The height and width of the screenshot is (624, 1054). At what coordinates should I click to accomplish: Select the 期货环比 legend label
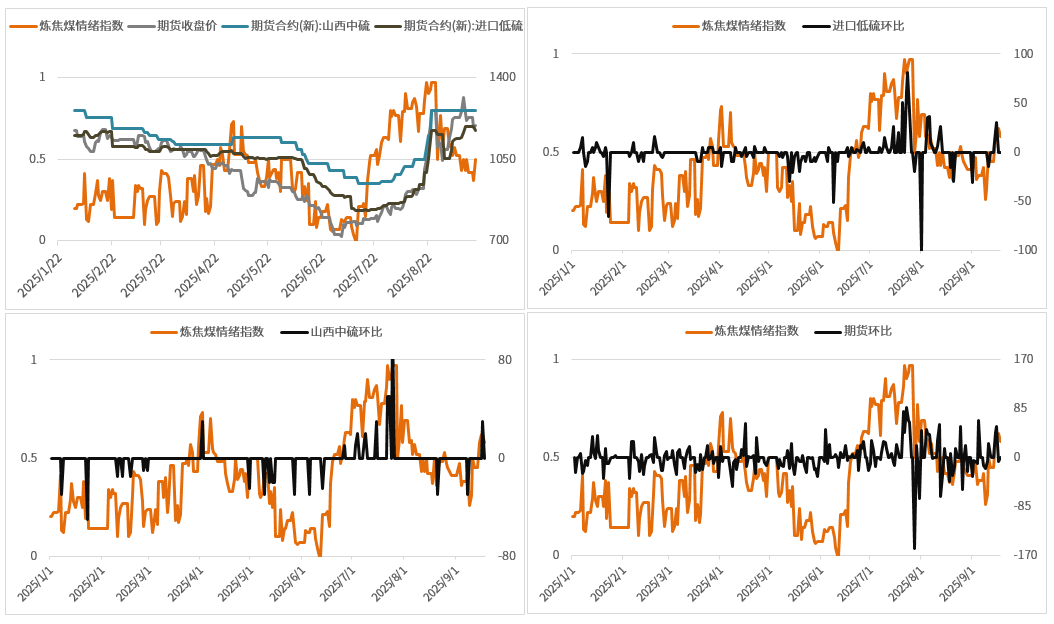pyautogui.click(x=868, y=331)
